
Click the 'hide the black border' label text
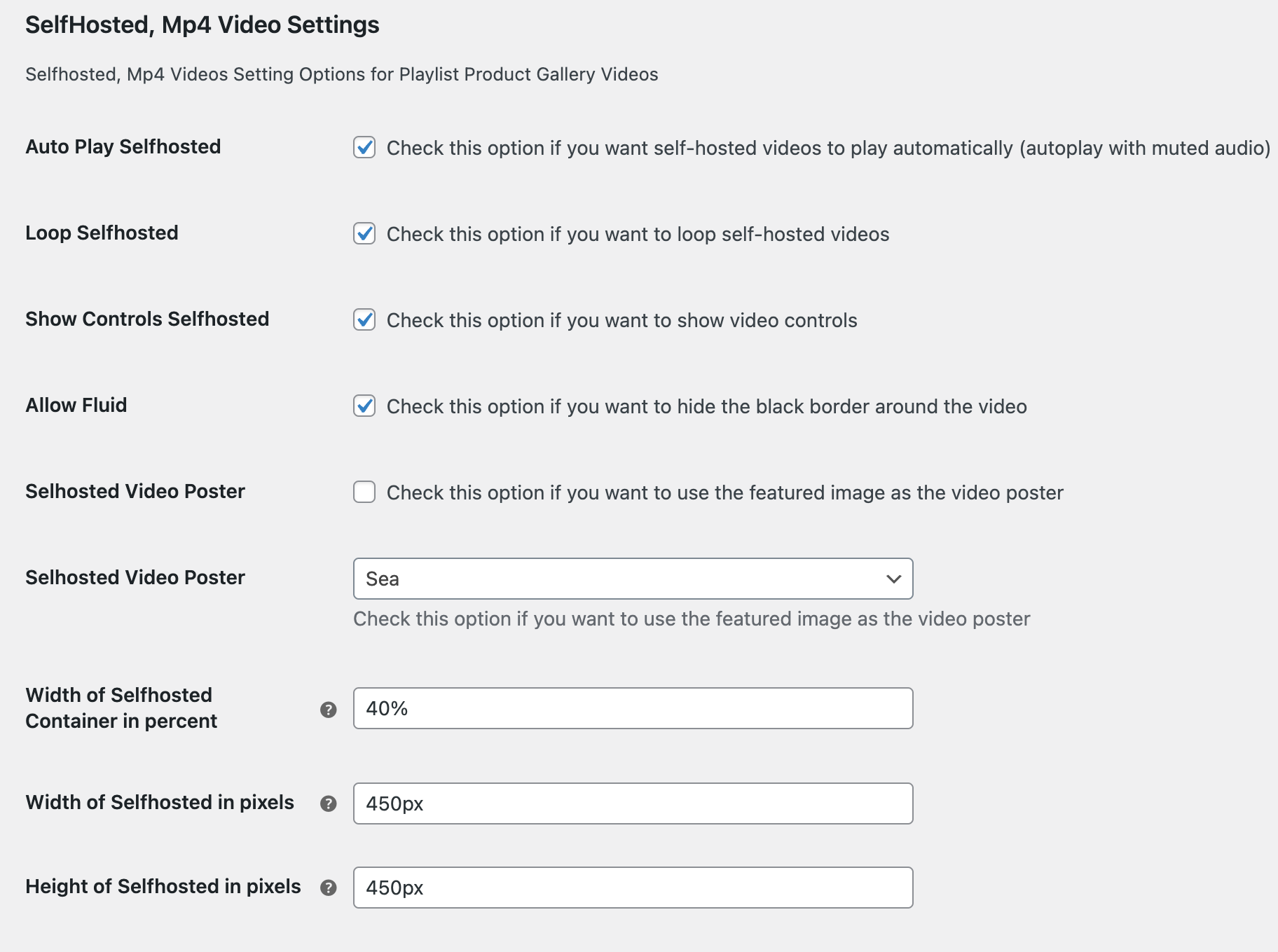[706, 406]
